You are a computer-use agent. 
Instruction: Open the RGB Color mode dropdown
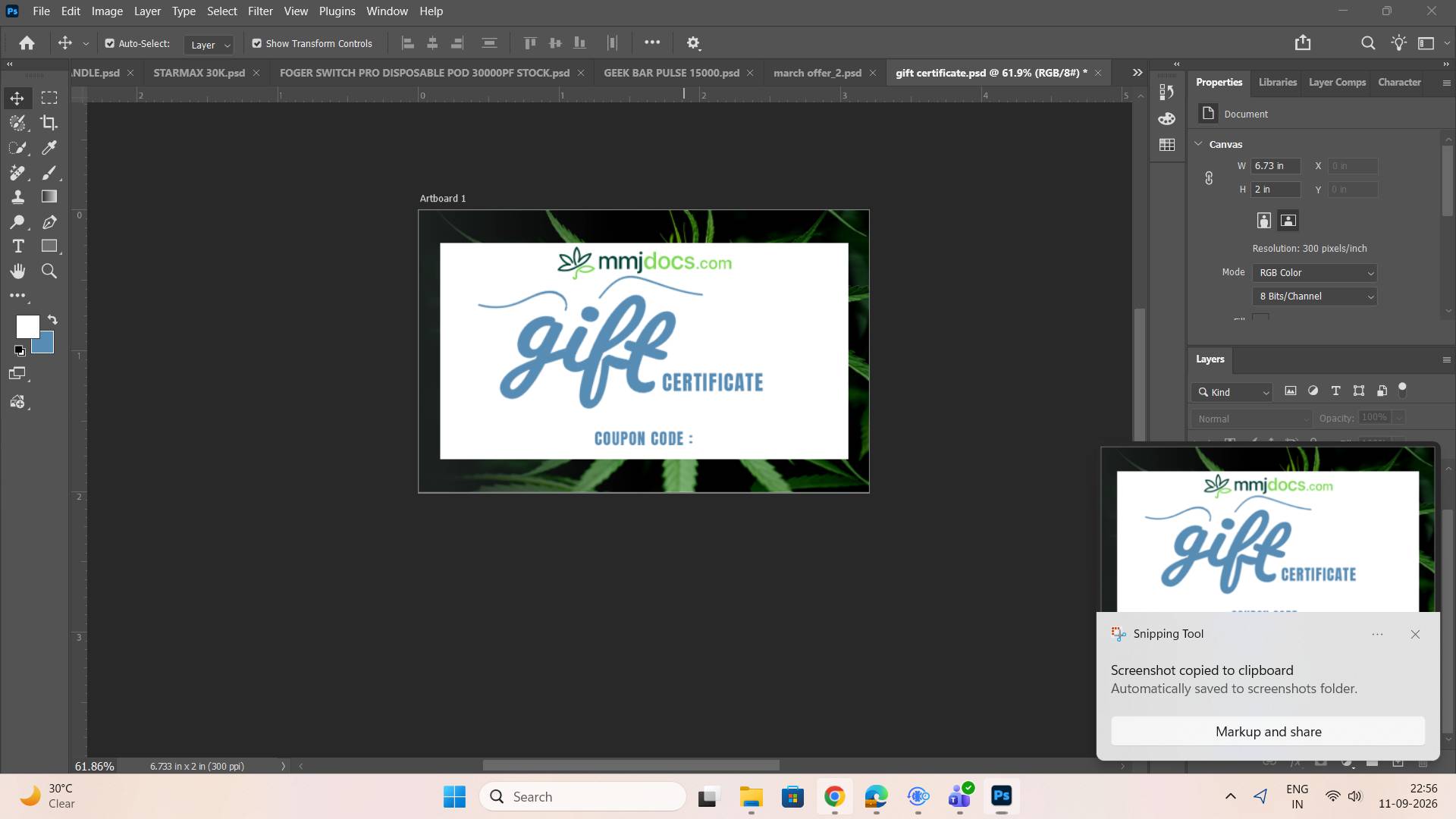pos(1315,273)
